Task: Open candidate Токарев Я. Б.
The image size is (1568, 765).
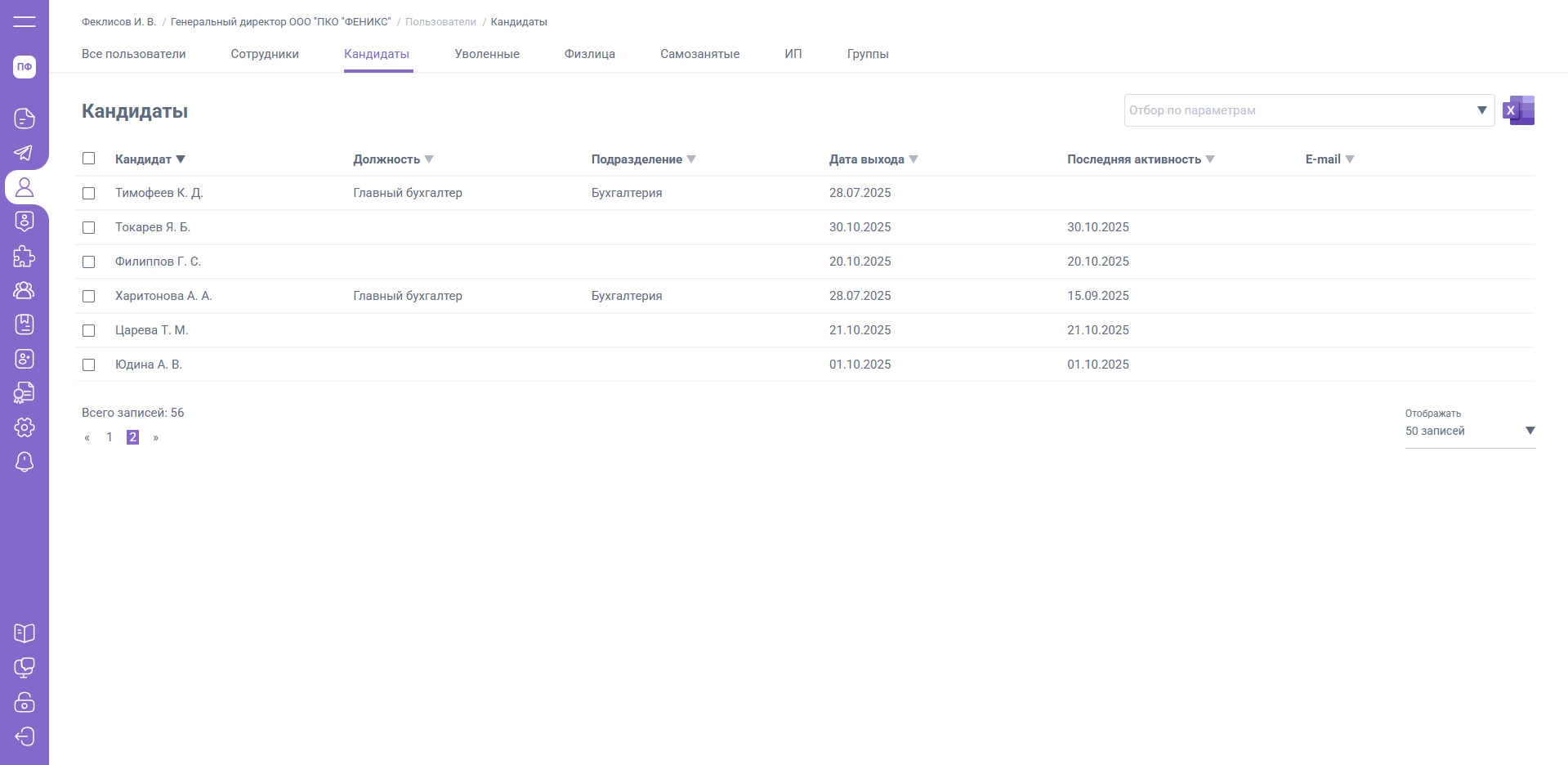Action: point(153,227)
